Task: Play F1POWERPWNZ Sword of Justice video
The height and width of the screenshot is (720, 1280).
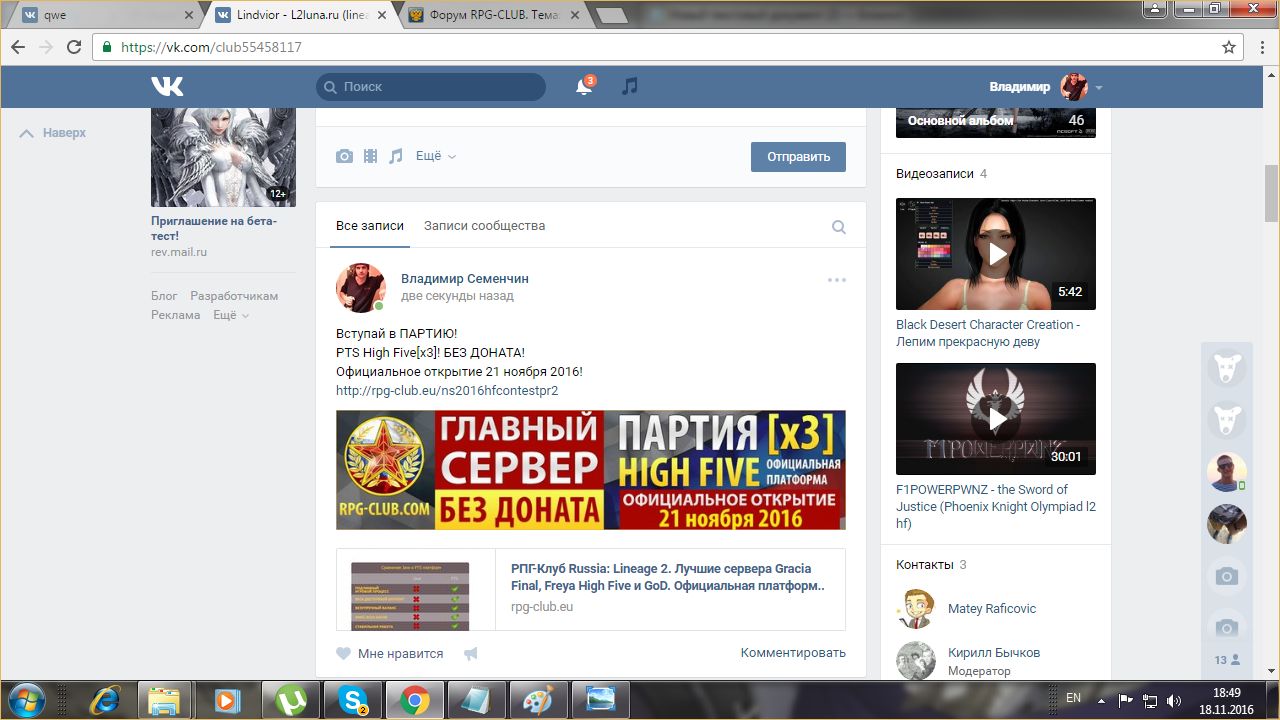Action: pyautogui.click(x=996, y=419)
